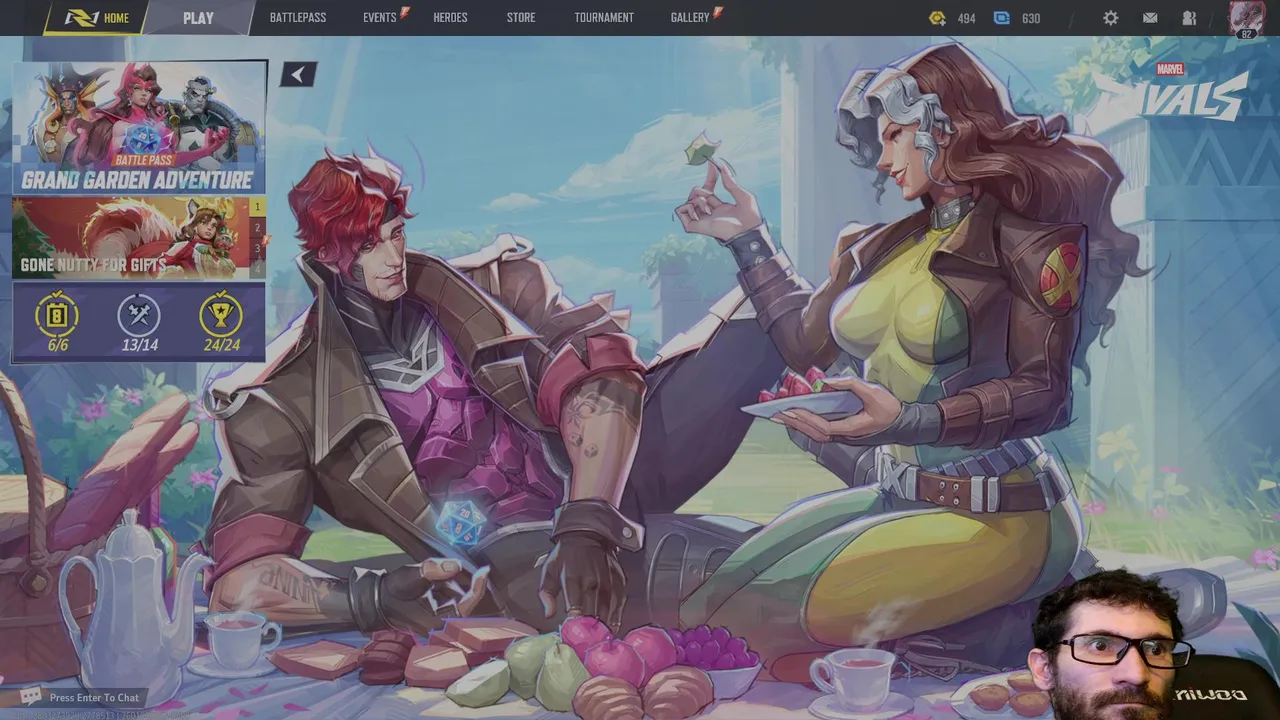Screen dimensions: 1280x720
Task: Open the Battlepass tab
Action: click(298, 18)
